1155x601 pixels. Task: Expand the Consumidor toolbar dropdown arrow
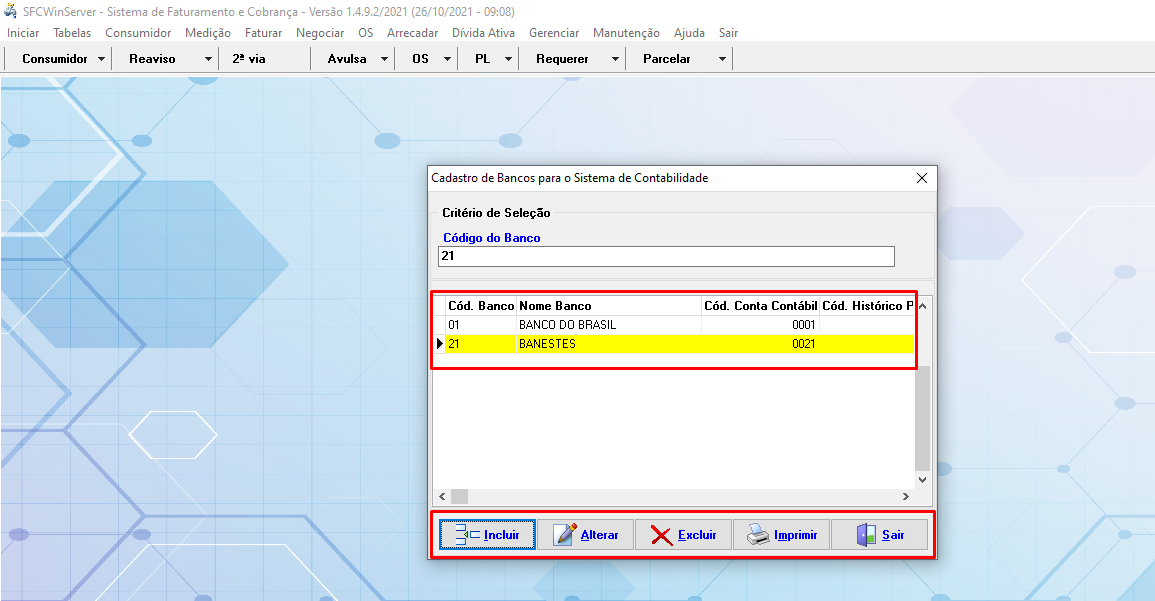point(102,59)
